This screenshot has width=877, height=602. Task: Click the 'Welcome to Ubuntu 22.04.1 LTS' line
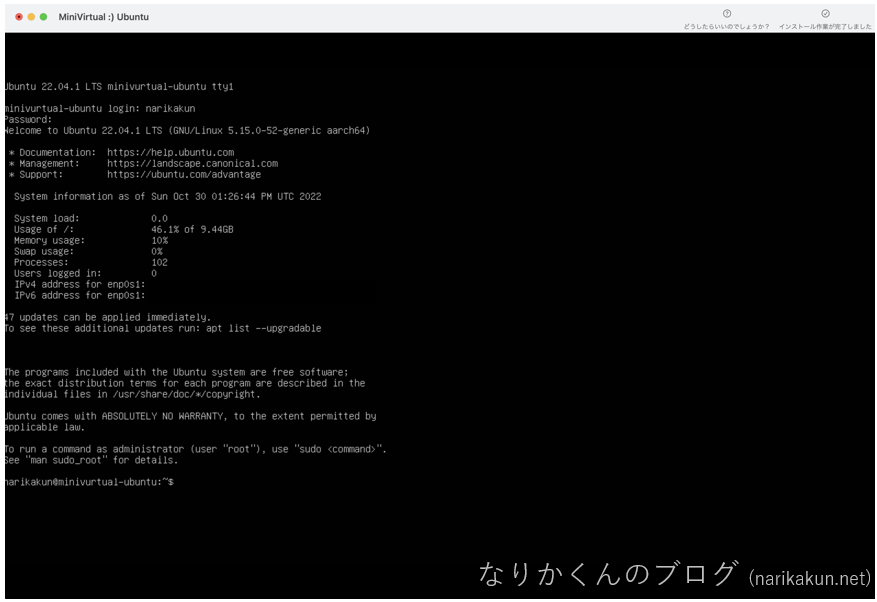187,130
